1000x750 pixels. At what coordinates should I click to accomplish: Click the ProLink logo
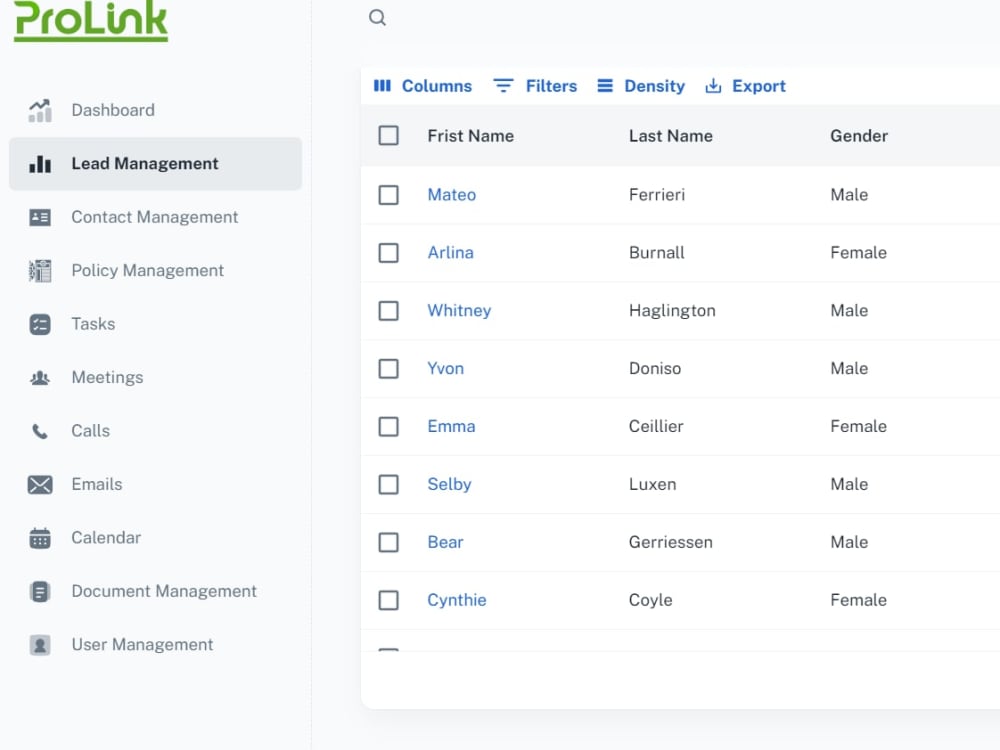pyautogui.click(x=91, y=20)
